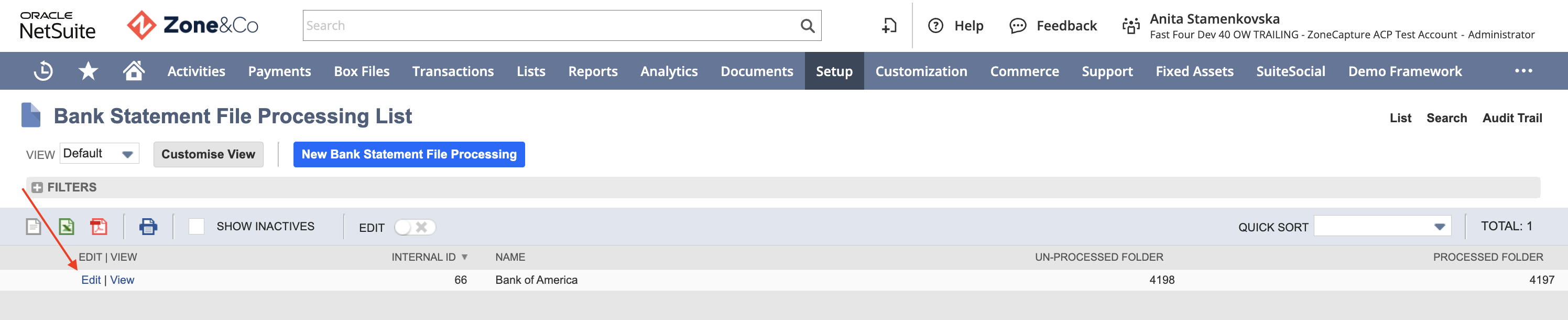Click the List link at top right

tap(1400, 118)
